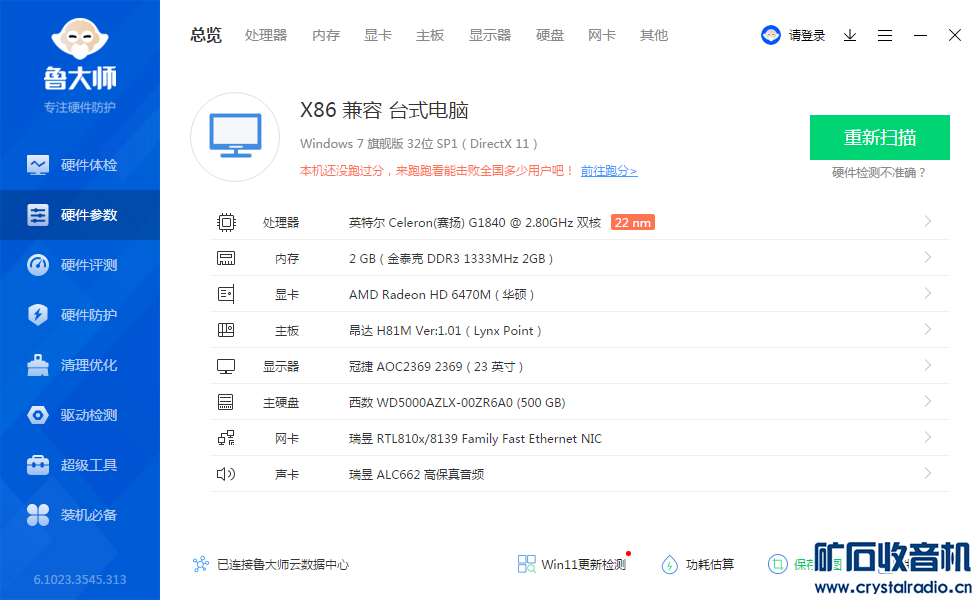The width and height of the screenshot is (980, 600).
Task: Click the green 重新扫描 rescan button
Action: pos(879,138)
